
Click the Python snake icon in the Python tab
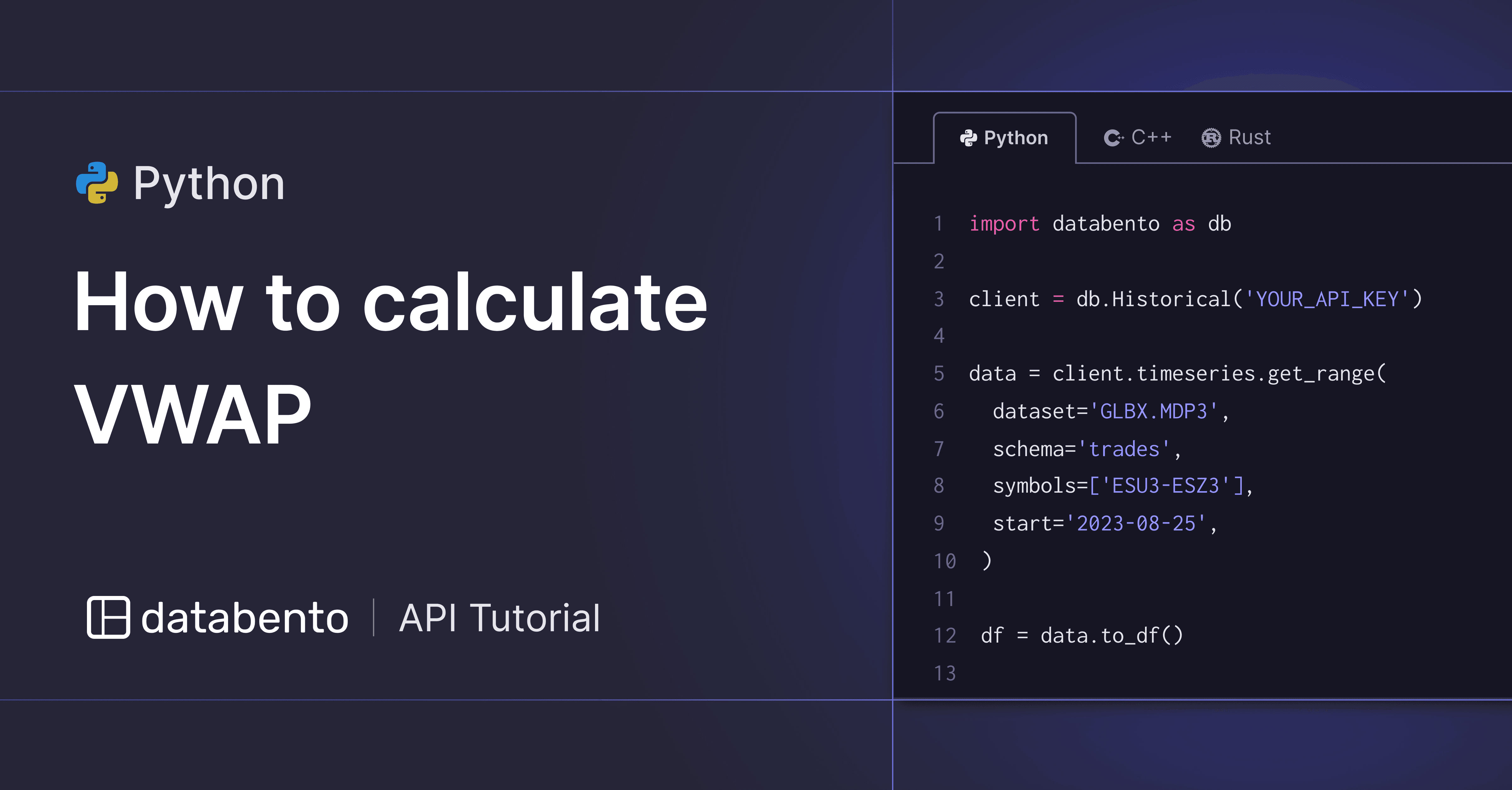click(x=969, y=137)
